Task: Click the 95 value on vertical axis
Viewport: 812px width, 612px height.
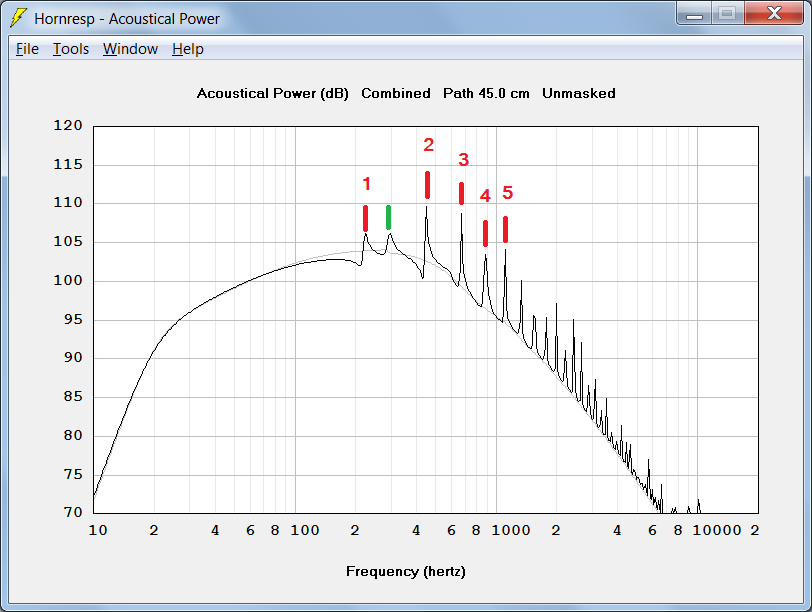Action: (73, 319)
